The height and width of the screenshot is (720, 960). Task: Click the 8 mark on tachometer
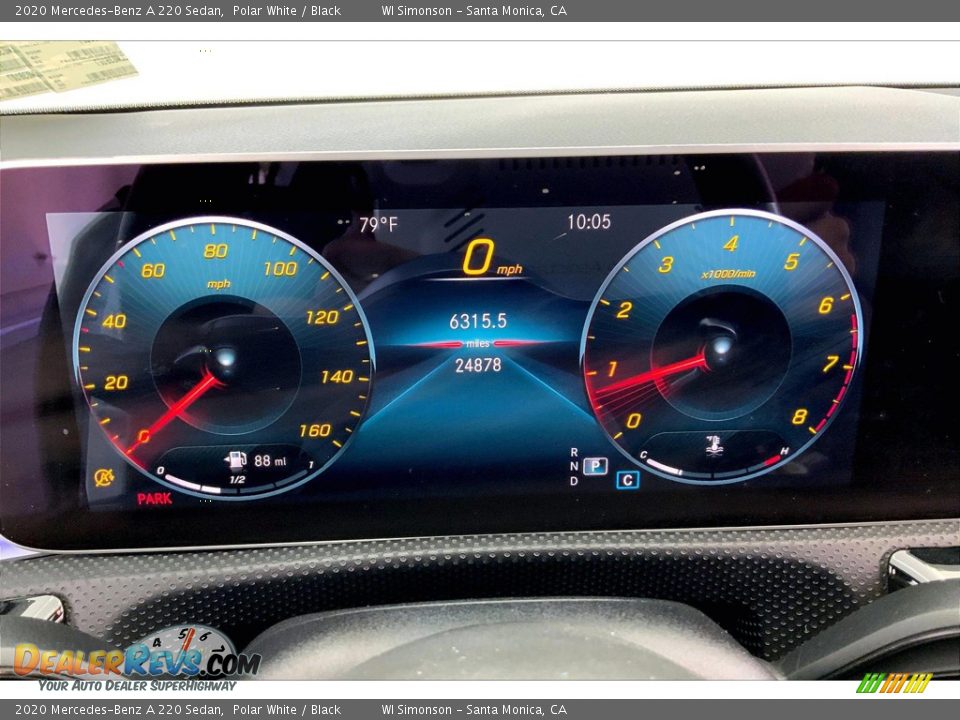[x=799, y=417]
